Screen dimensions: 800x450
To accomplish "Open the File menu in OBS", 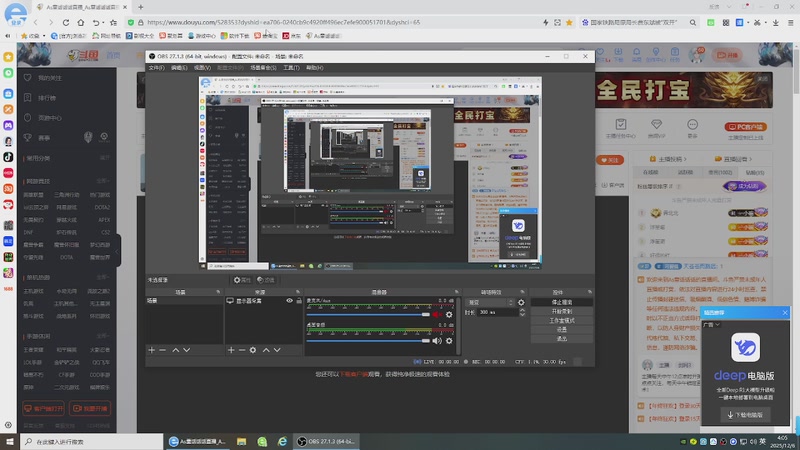I will pos(156,67).
